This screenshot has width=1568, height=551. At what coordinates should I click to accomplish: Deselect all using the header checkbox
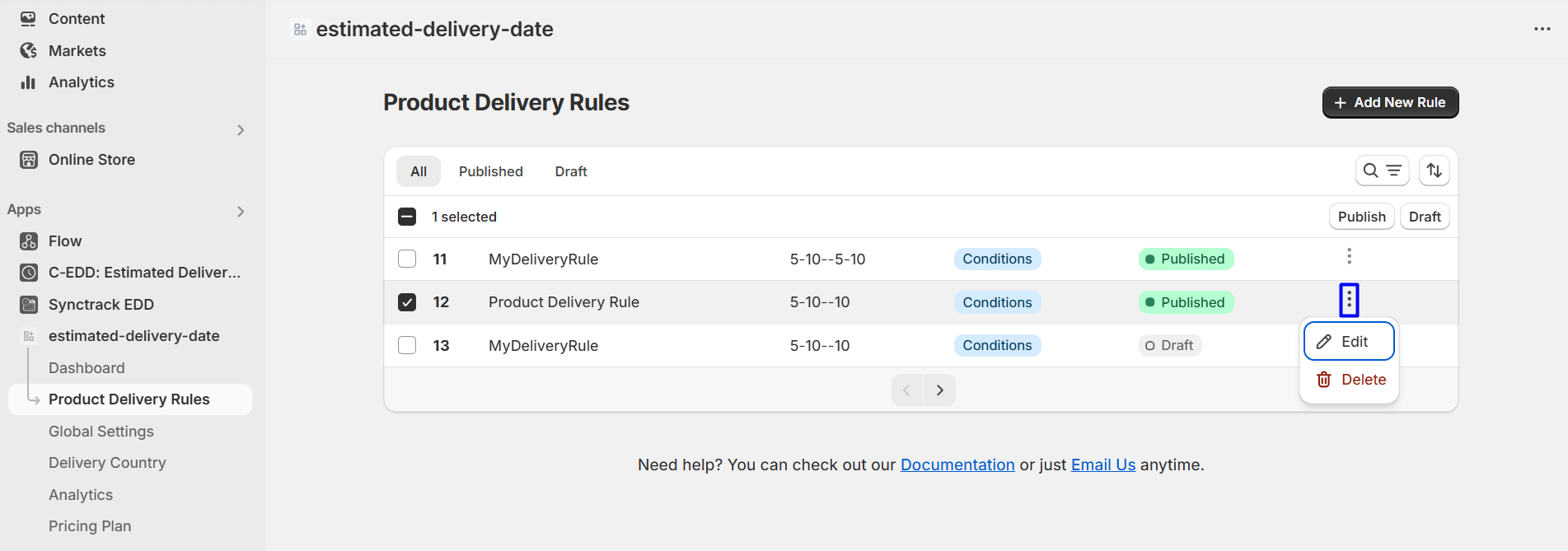[x=407, y=217]
